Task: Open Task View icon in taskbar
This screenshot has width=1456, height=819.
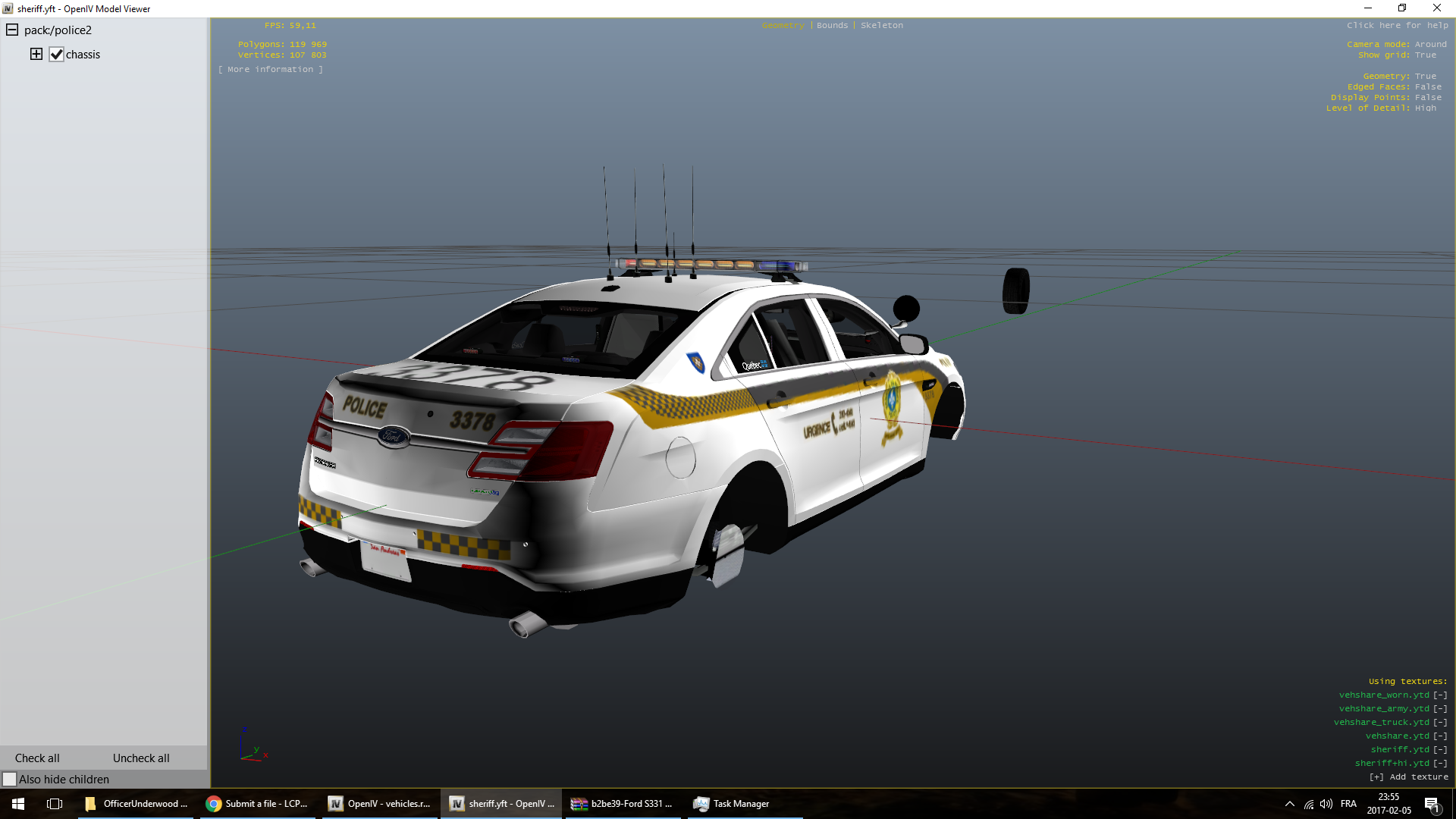Action: [55, 804]
